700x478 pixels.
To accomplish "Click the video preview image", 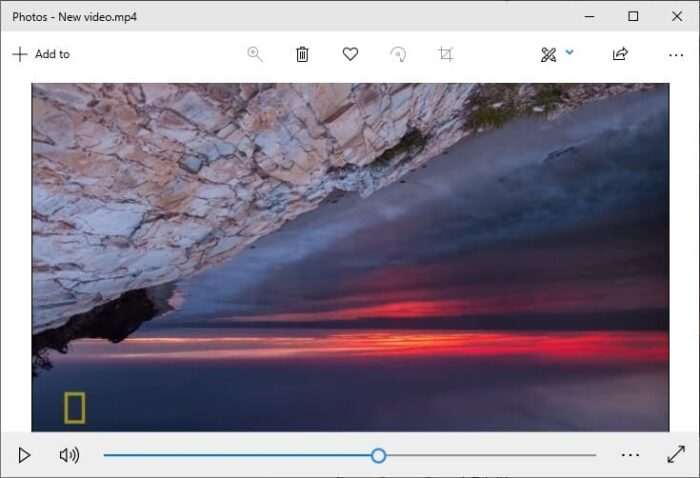I will coord(350,257).
